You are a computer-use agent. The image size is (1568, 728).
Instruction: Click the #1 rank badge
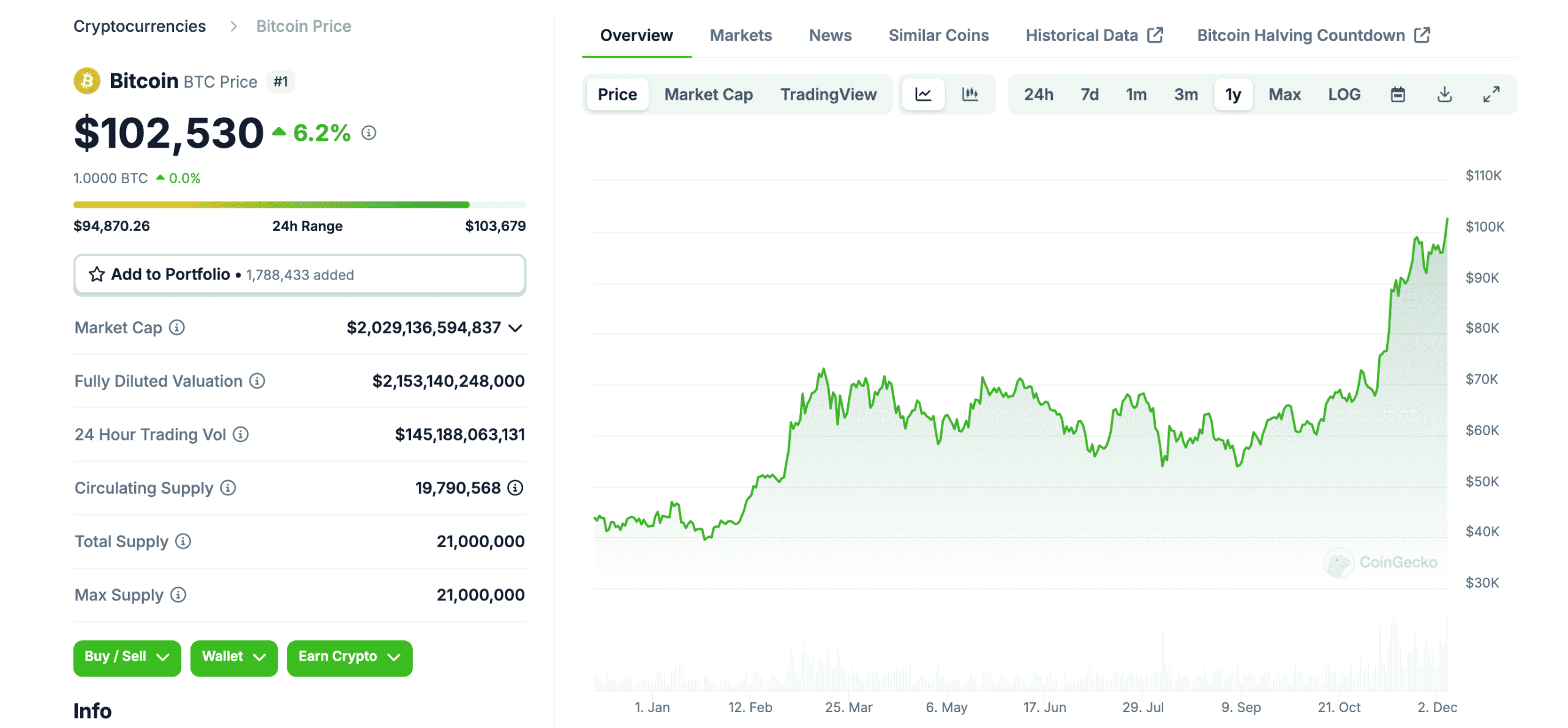click(x=281, y=82)
